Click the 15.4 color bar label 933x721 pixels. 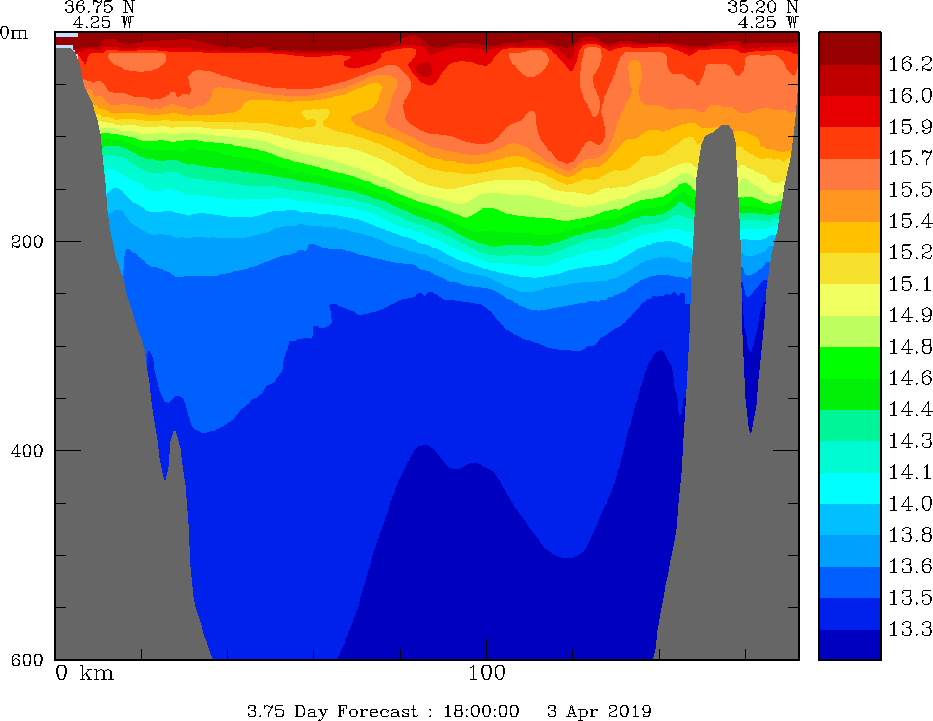click(x=910, y=221)
